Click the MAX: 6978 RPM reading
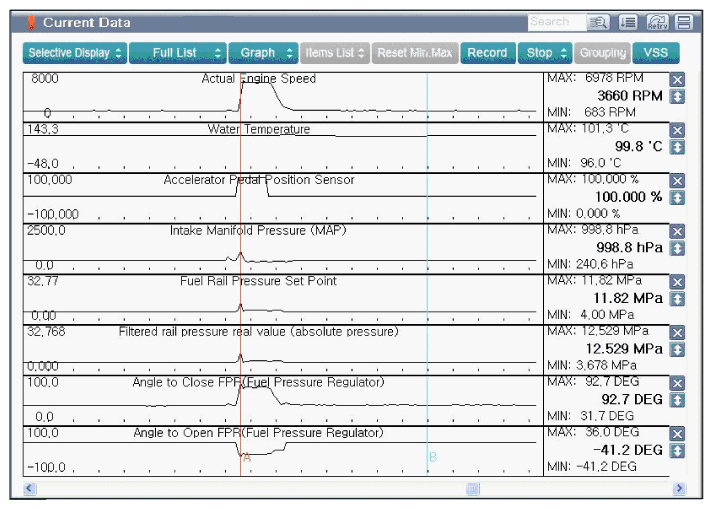The width and height of the screenshot is (713, 509). (x=595, y=78)
